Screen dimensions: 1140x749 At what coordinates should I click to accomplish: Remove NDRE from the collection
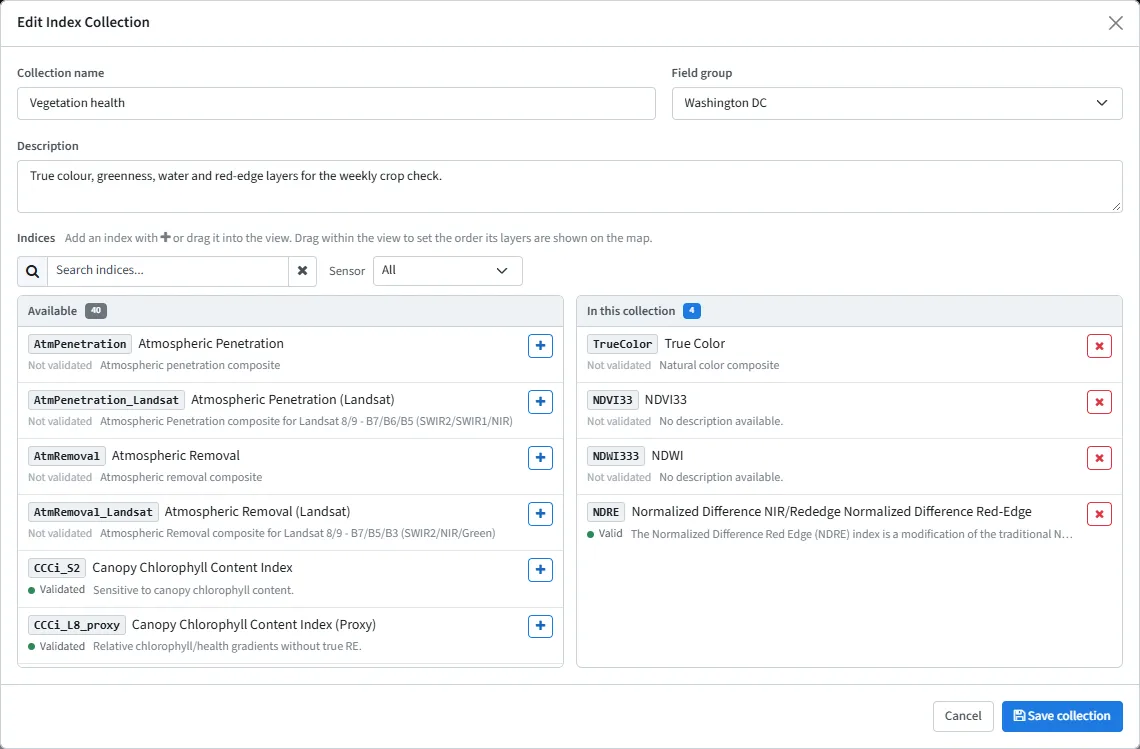coord(1099,514)
